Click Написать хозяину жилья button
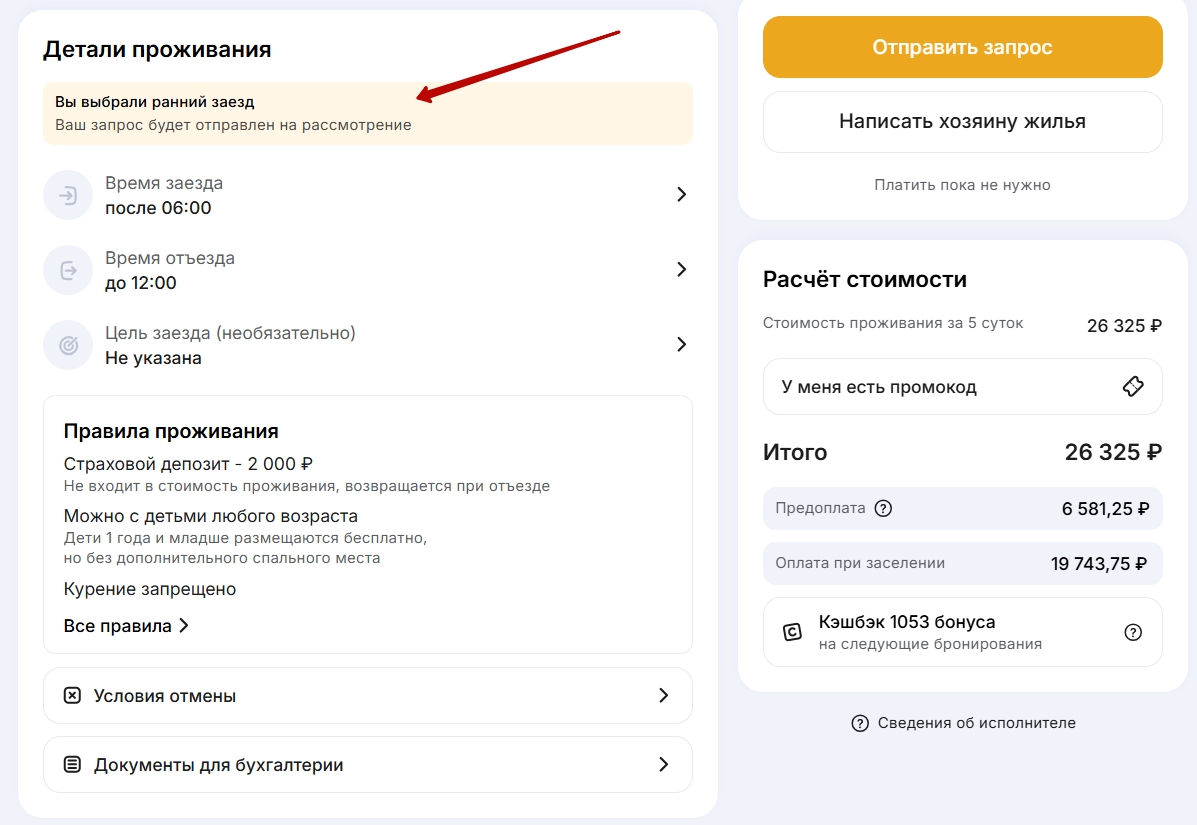Image resolution: width=1197 pixels, height=825 pixels. point(963,121)
